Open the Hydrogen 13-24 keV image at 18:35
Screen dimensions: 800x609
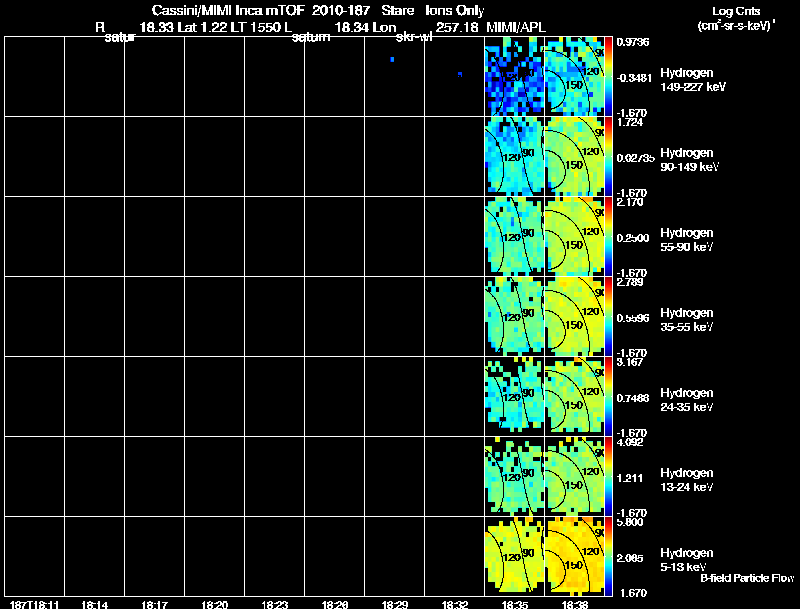point(514,476)
